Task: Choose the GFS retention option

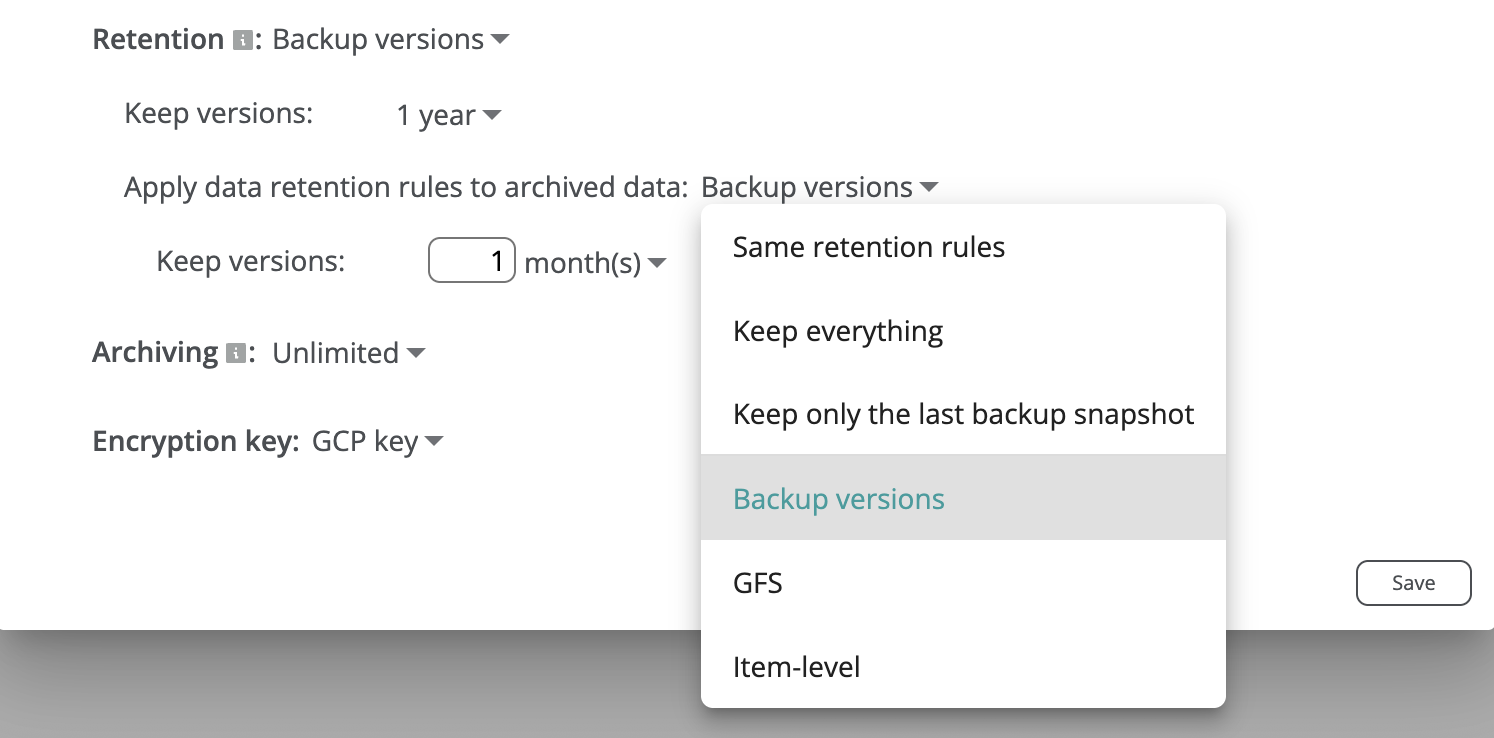Action: 757,582
